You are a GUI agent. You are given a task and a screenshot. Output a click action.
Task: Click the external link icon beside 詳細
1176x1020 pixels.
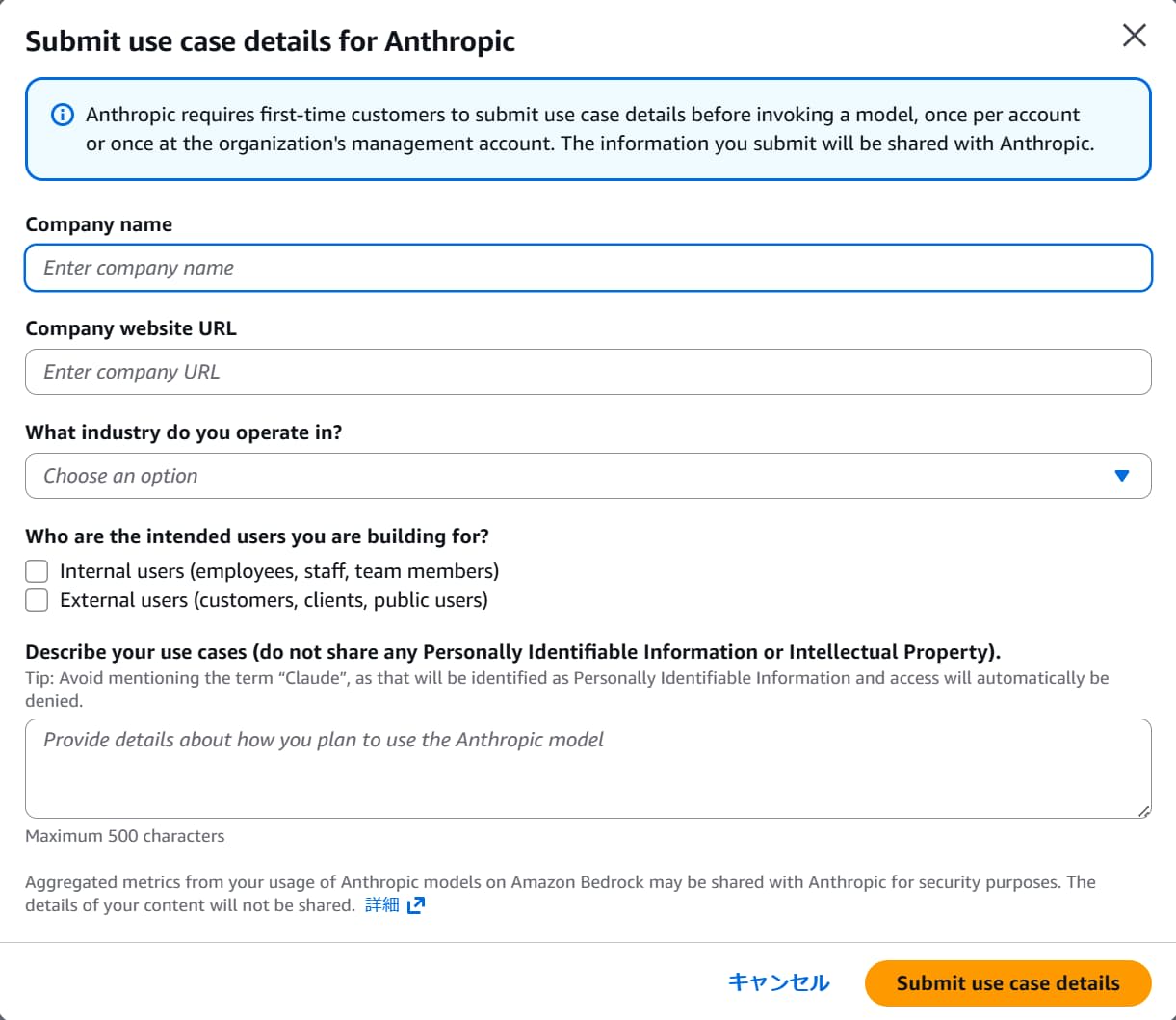(416, 905)
